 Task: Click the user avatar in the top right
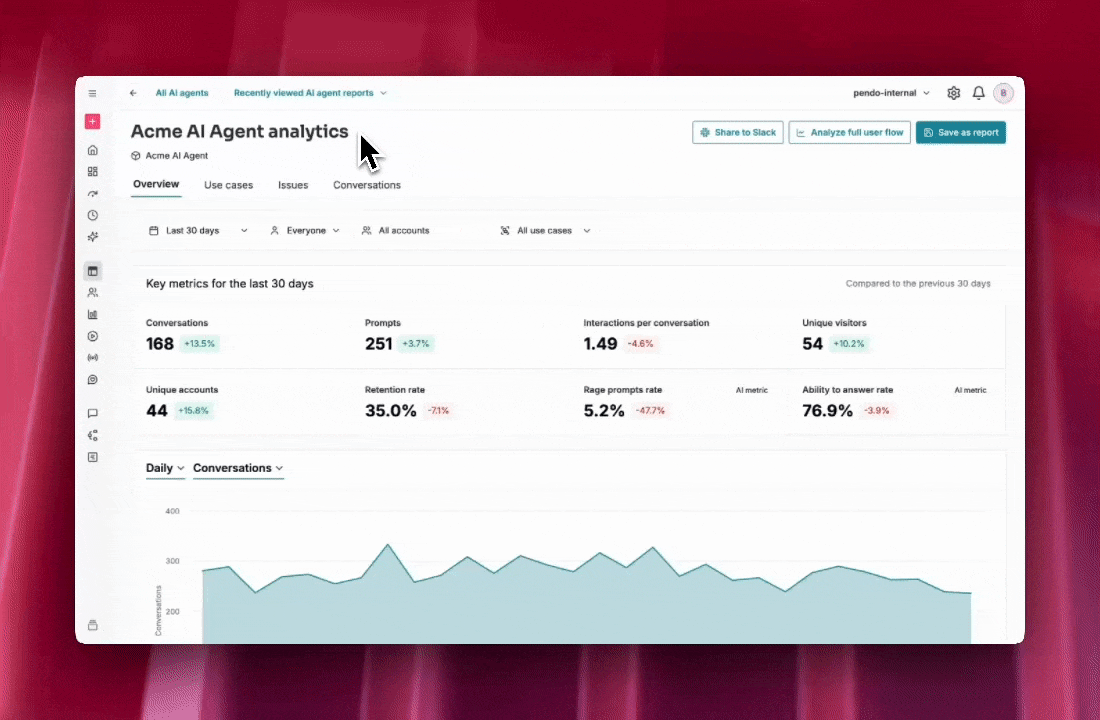(x=1003, y=93)
